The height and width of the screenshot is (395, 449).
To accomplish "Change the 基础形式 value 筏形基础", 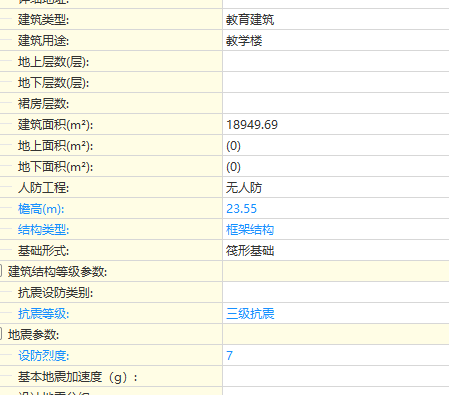I will 336,250.
